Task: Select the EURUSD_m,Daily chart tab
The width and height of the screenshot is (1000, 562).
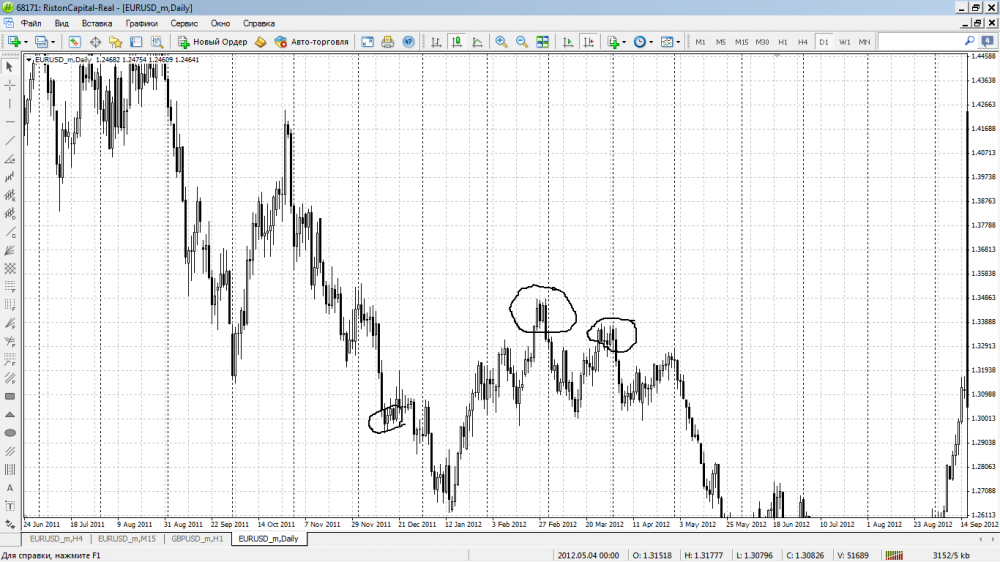Action: click(268, 539)
